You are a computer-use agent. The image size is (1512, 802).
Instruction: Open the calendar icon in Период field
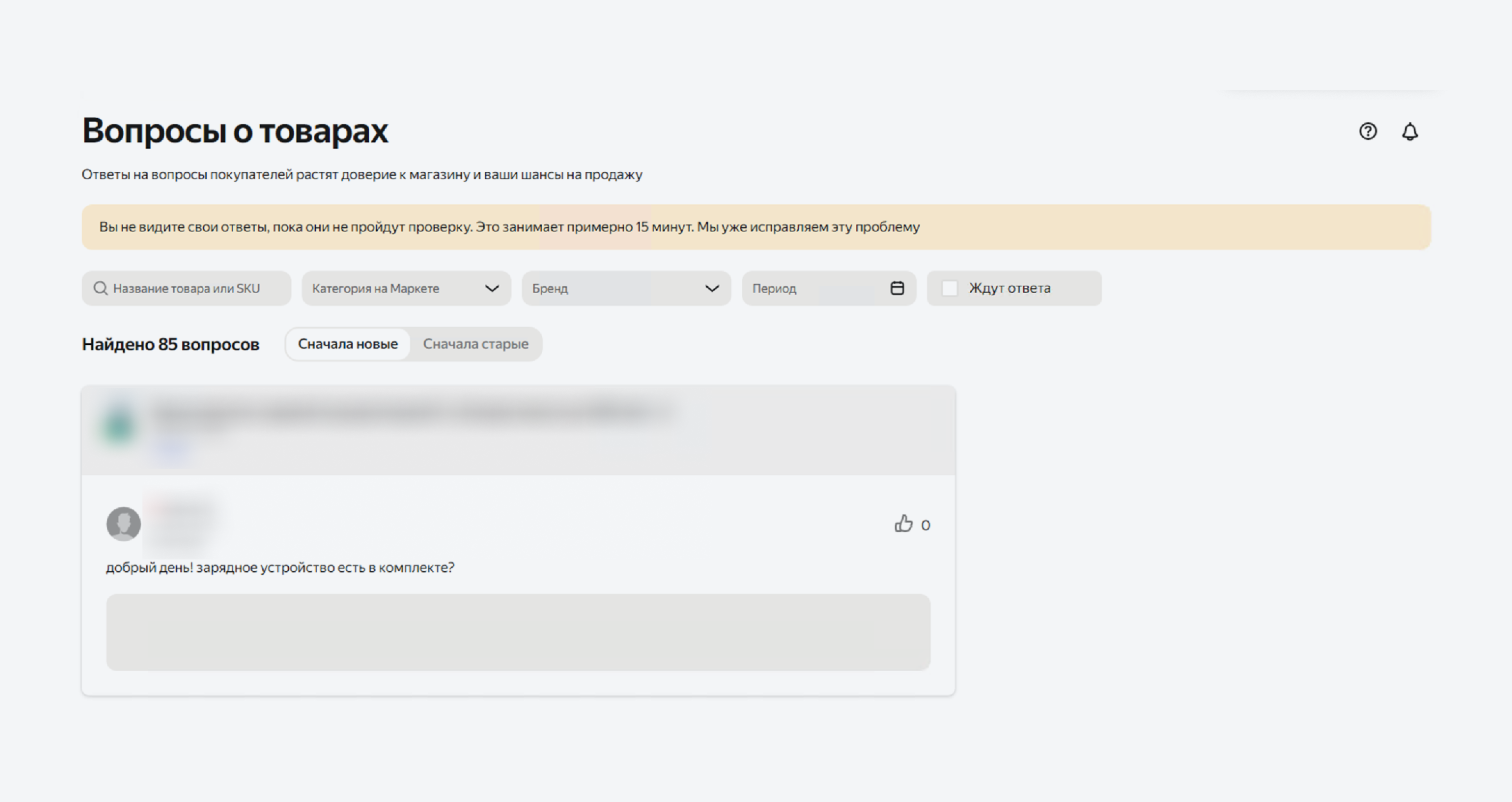pos(897,288)
